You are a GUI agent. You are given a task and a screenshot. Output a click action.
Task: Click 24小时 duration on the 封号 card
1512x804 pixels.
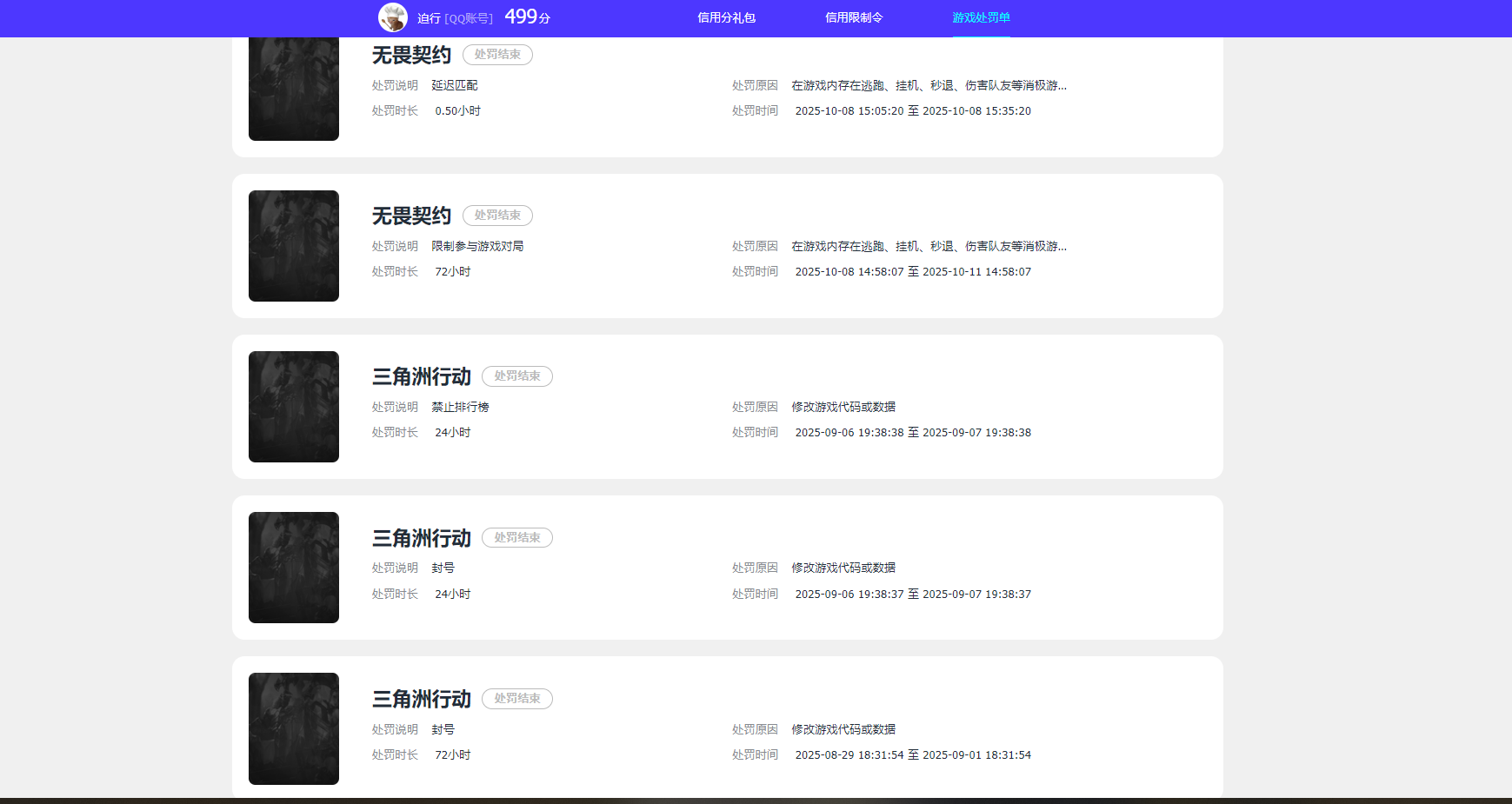tap(452, 595)
